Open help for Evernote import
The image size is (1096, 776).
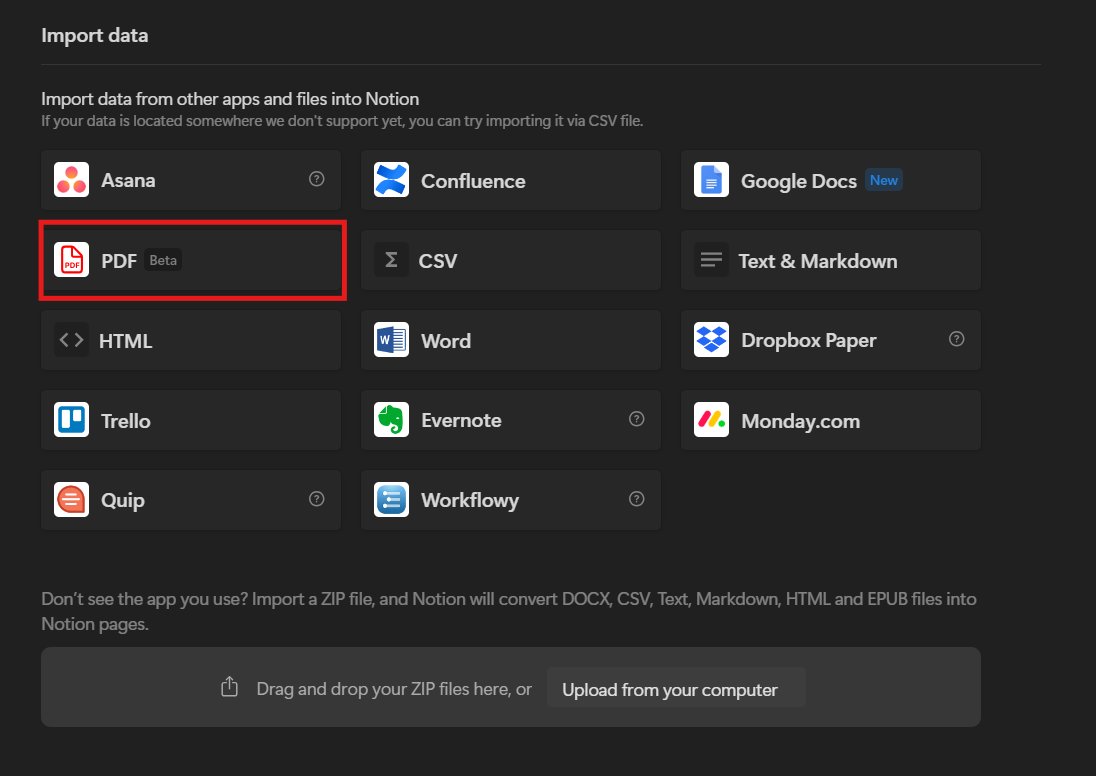pos(637,419)
